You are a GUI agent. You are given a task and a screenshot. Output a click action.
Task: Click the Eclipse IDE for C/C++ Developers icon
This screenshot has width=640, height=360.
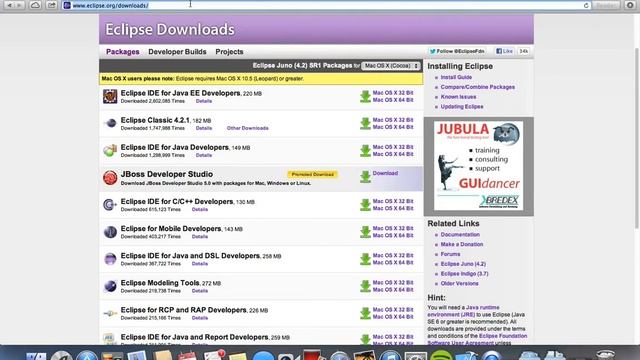(110, 204)
